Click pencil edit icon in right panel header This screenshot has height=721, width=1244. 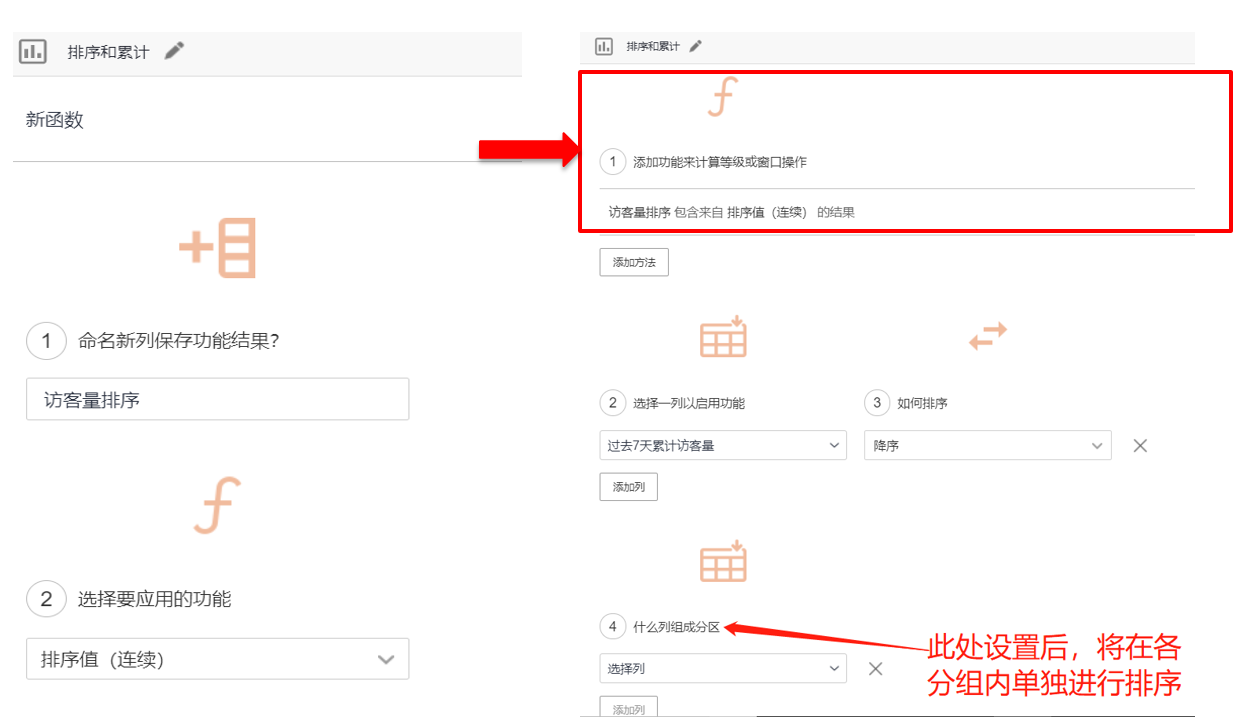coord(696,46)
